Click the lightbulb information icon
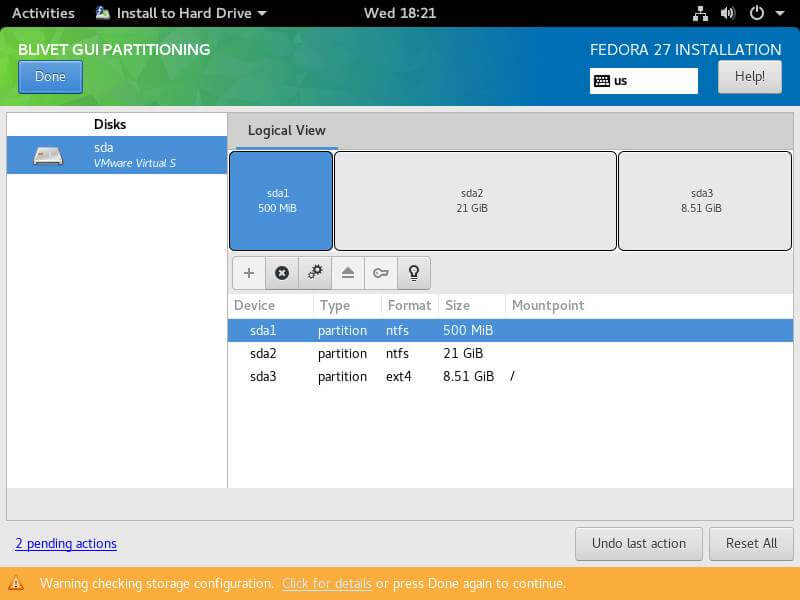Viewport: 800px width, 600px height. point(414,273)
